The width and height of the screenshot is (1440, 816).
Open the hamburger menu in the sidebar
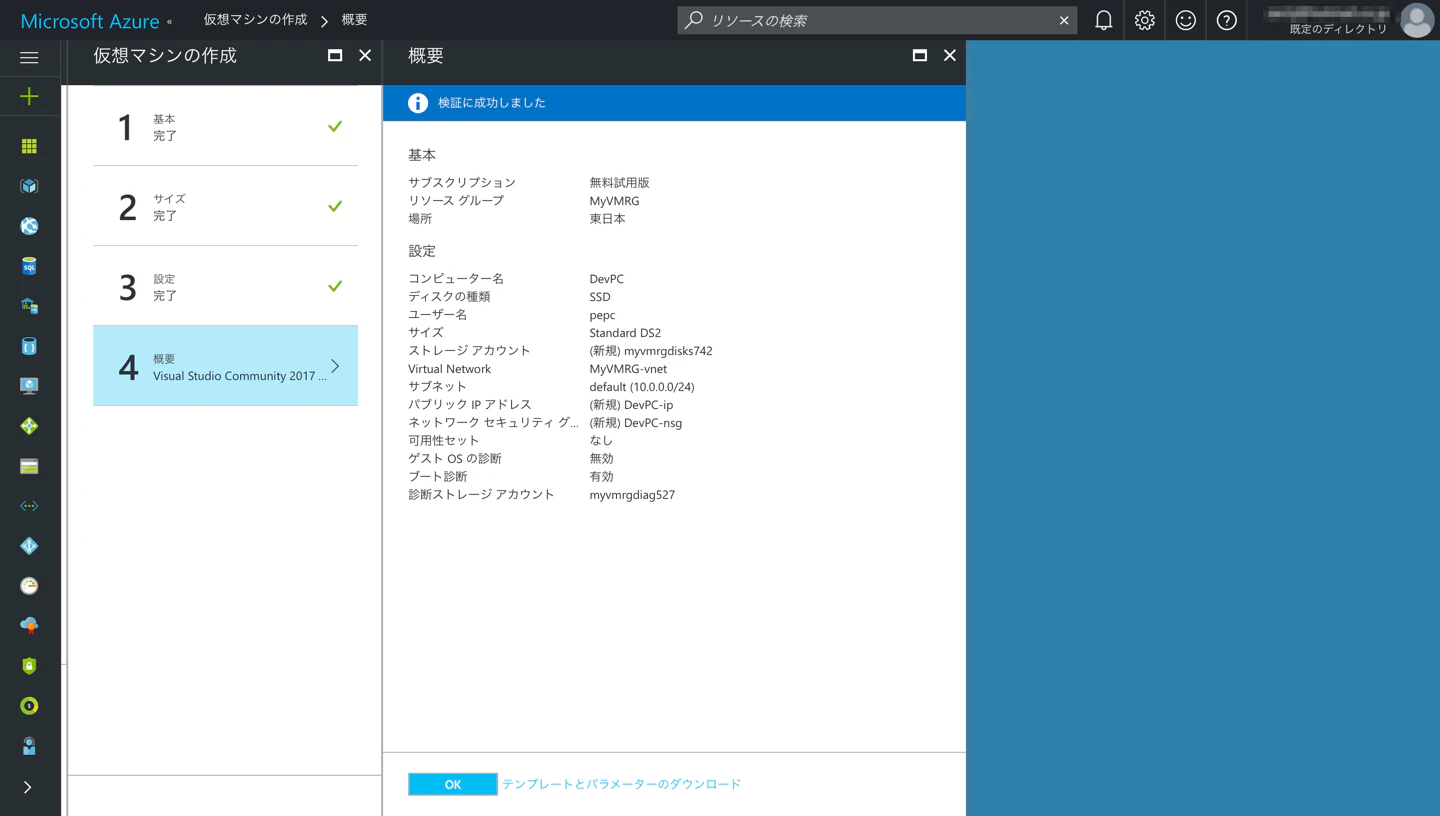click(29, 58)
